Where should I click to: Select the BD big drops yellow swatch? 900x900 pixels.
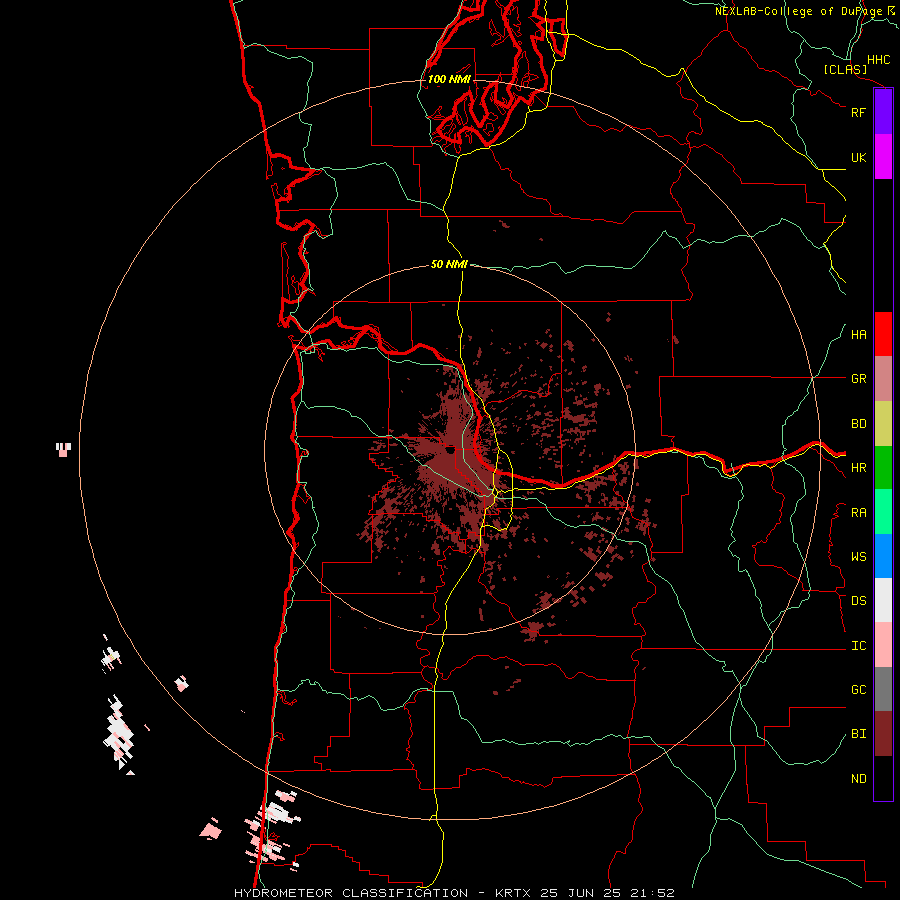pos(883,424)
